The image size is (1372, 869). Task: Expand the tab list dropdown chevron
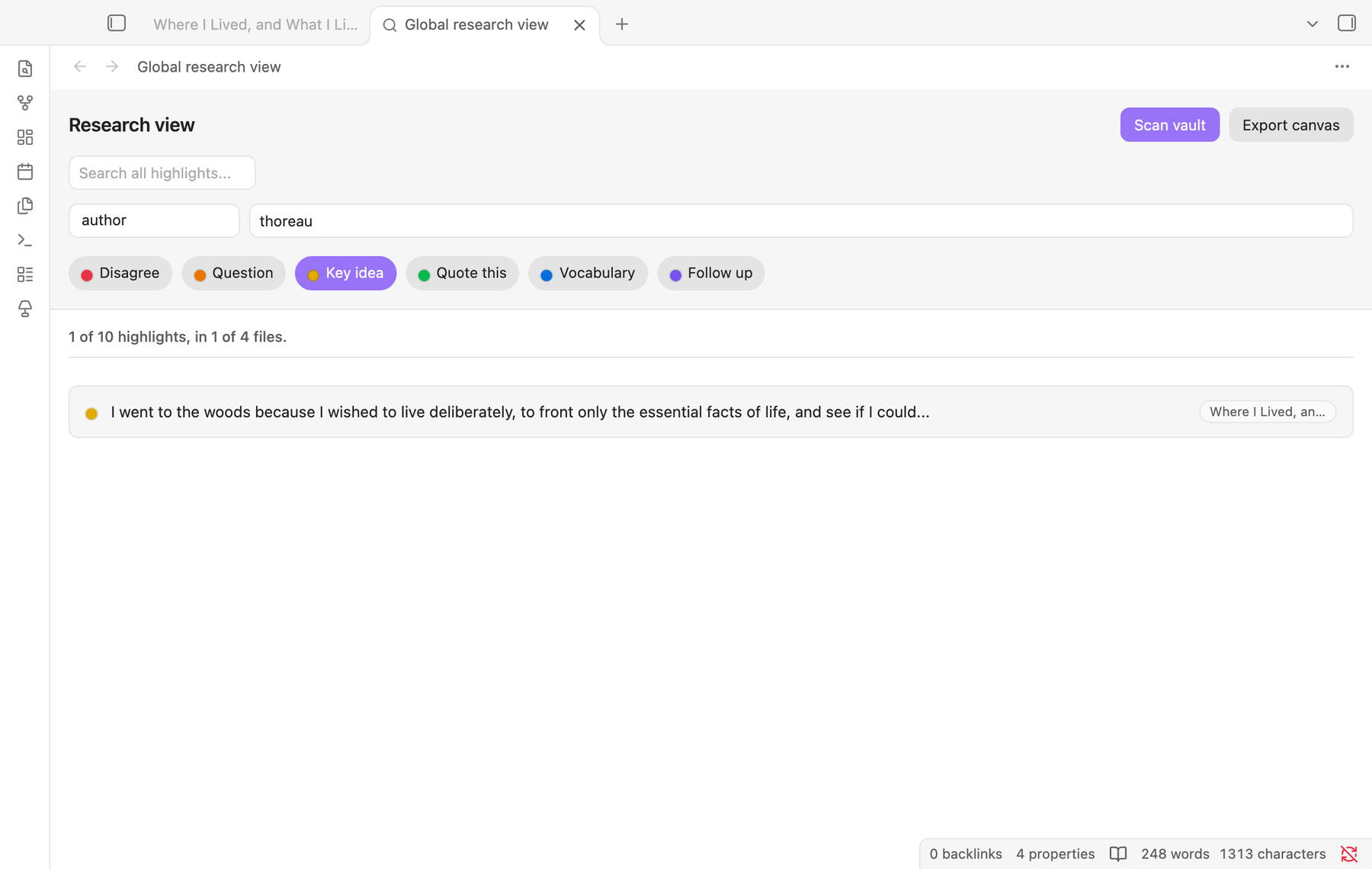(1313, 24)
